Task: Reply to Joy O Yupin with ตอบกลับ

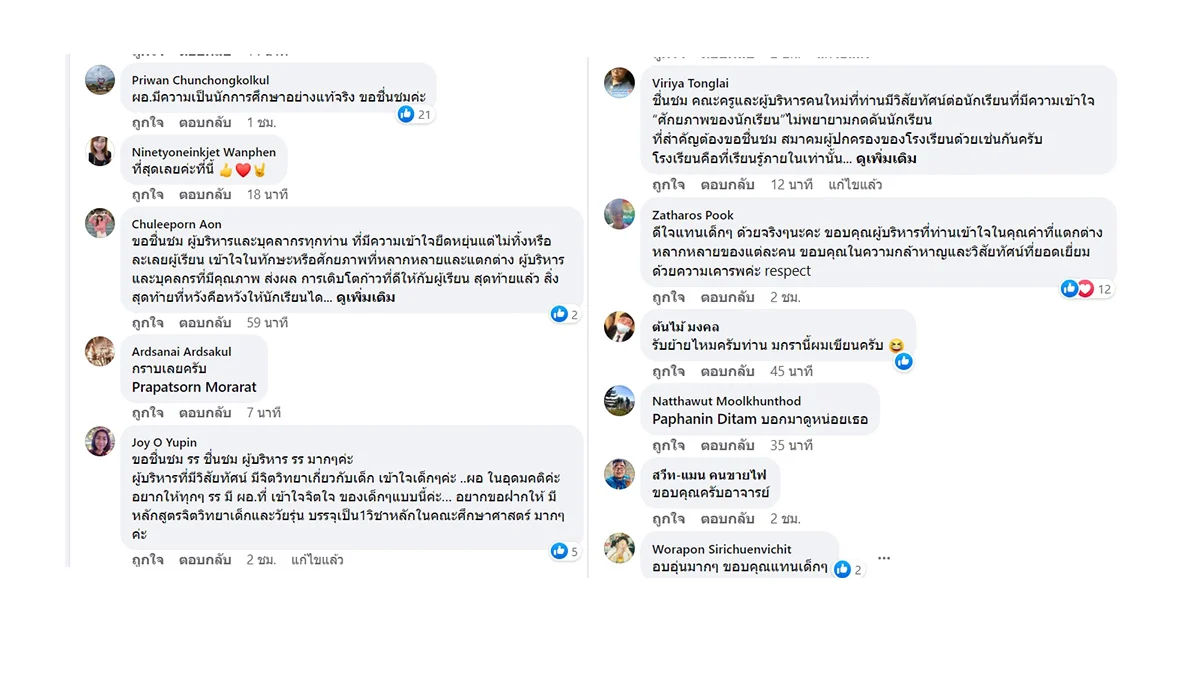Action: coord(205,560)
